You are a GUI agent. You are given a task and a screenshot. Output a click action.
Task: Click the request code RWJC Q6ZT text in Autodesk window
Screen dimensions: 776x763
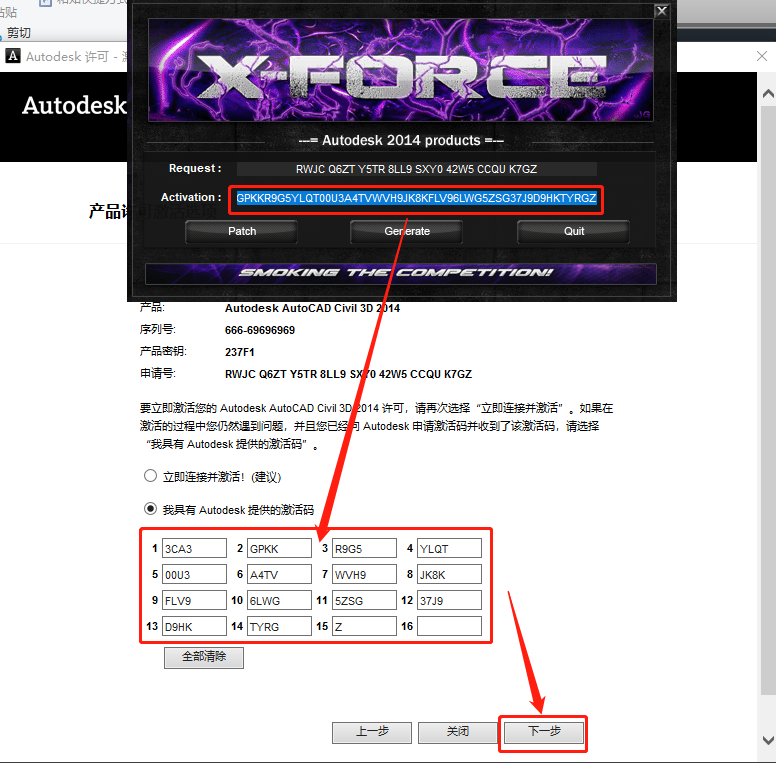(348, 374)
